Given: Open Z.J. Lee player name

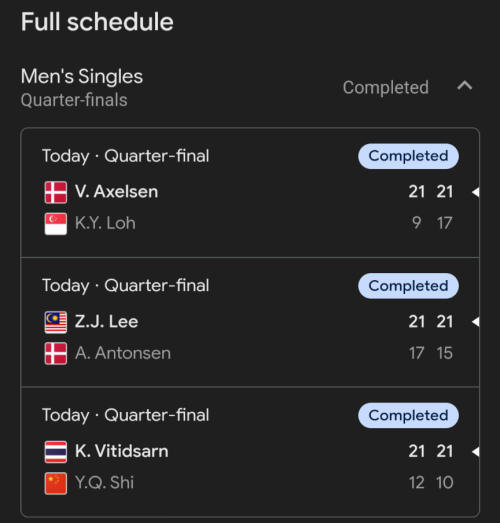Looking at the screenshot, I should tap(106, 322).
